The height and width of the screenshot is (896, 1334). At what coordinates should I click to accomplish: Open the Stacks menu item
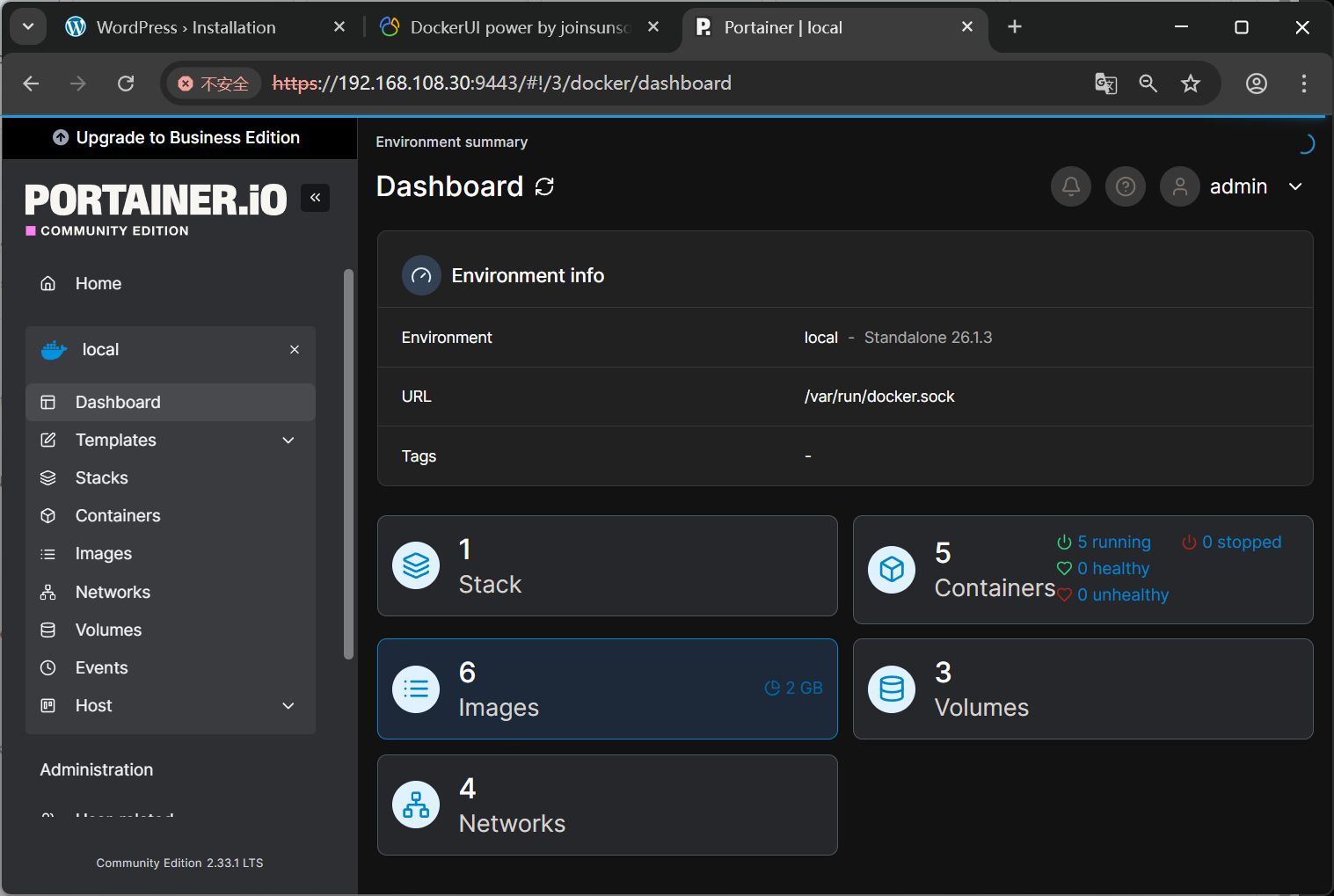click(171, 477)
